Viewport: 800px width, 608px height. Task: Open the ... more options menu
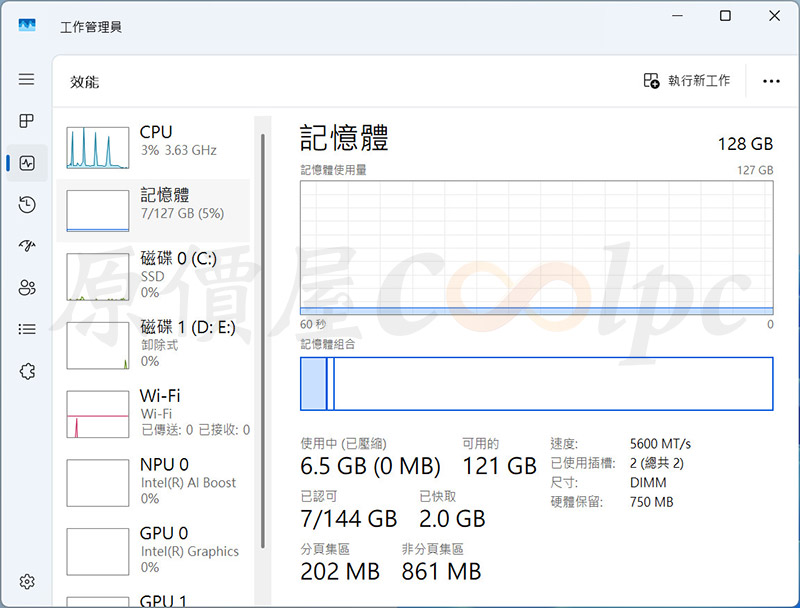point(771,81)
